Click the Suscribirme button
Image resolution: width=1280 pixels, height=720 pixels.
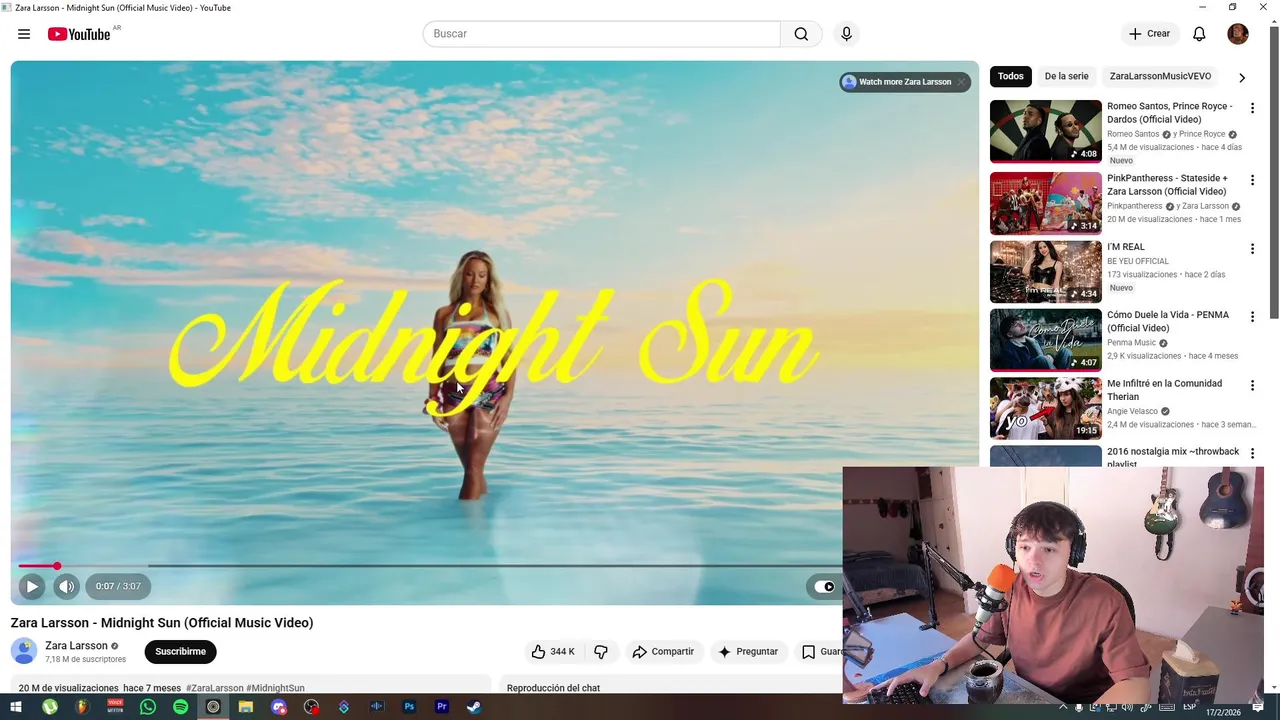pyautogui.click(x=181, y=651)
